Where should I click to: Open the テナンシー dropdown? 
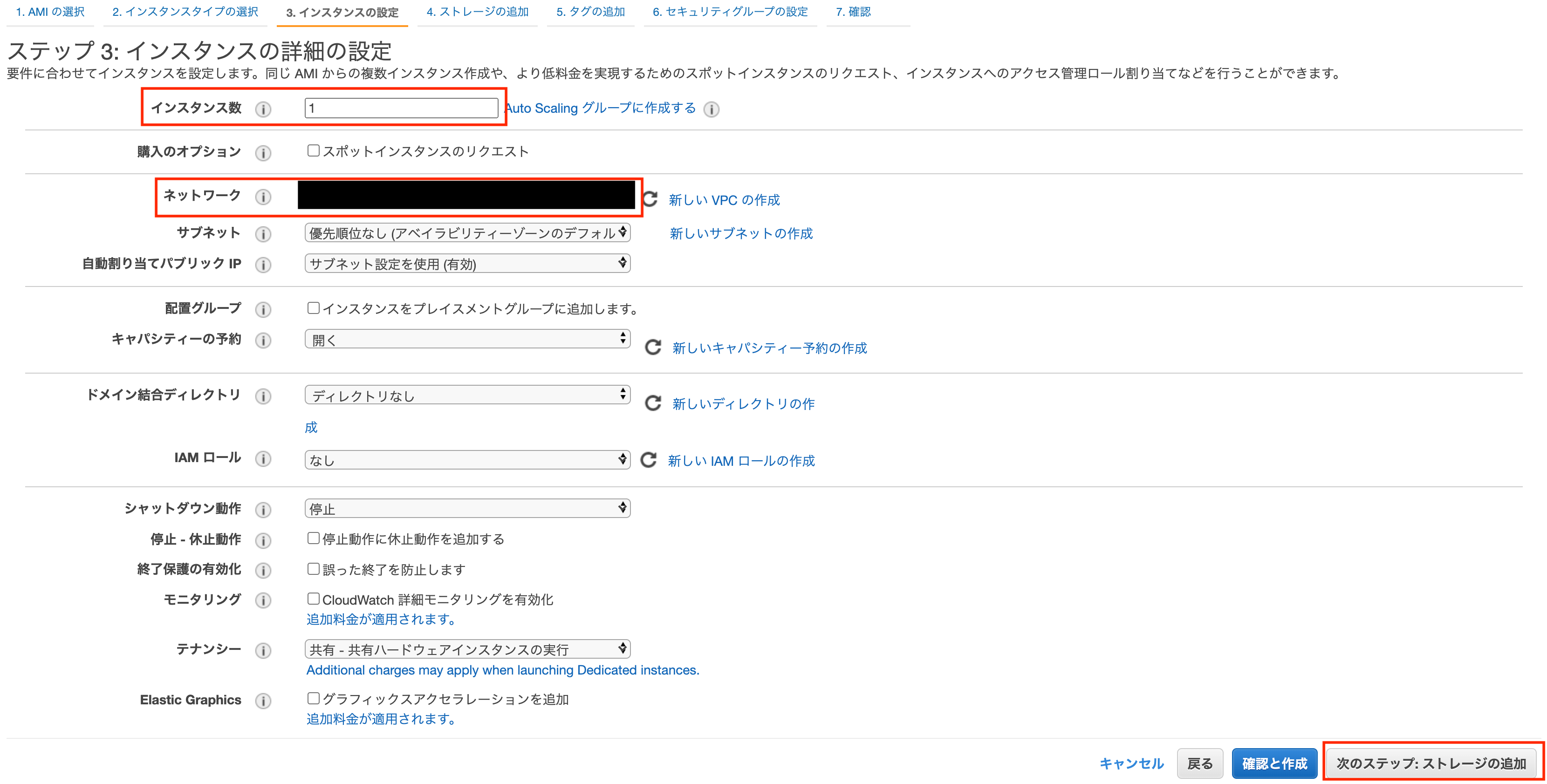click(467, 648)
